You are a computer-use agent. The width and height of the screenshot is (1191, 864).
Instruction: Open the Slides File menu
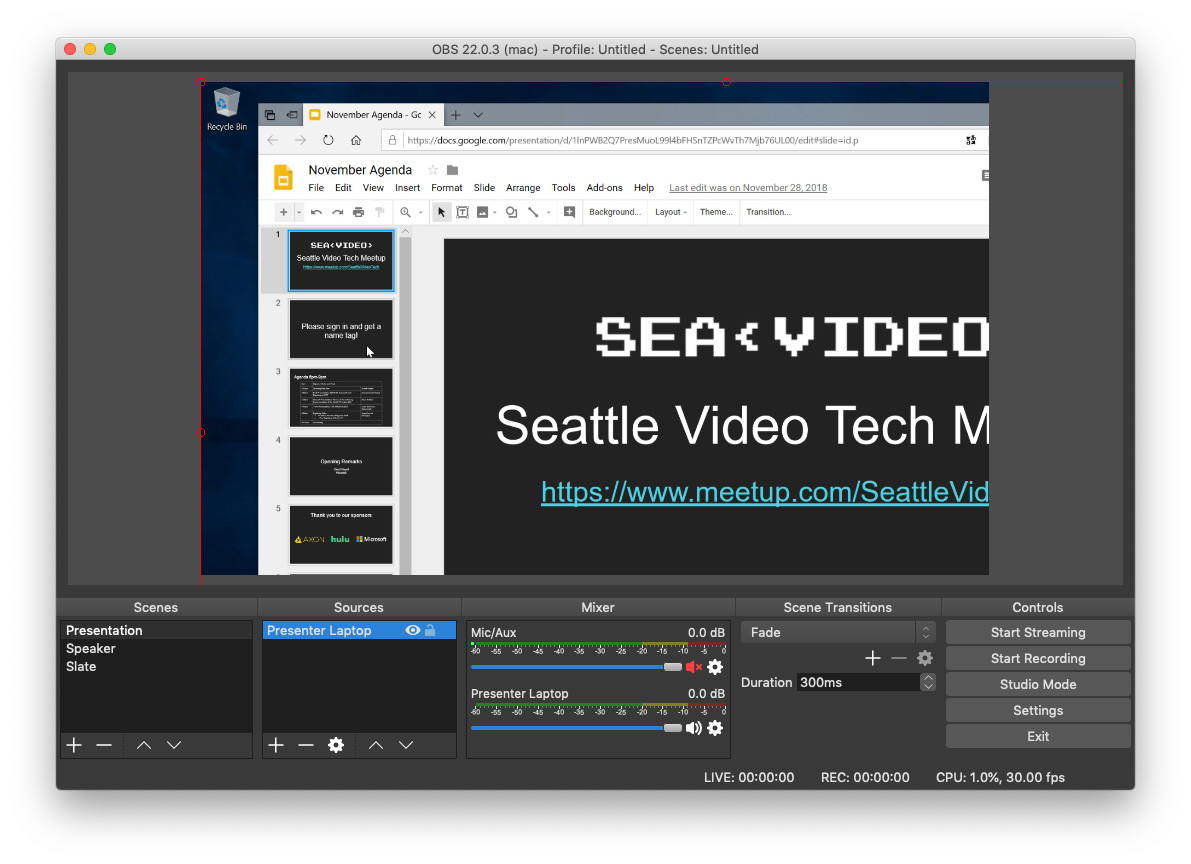coord(316,188)
